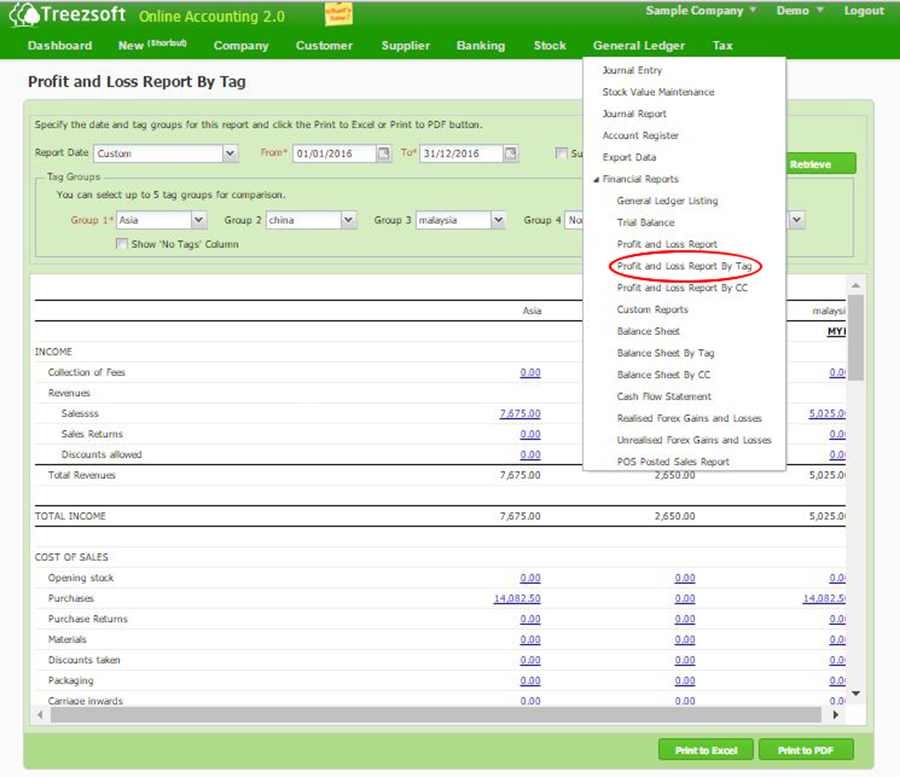Open the Report Date dropdown

229,153
